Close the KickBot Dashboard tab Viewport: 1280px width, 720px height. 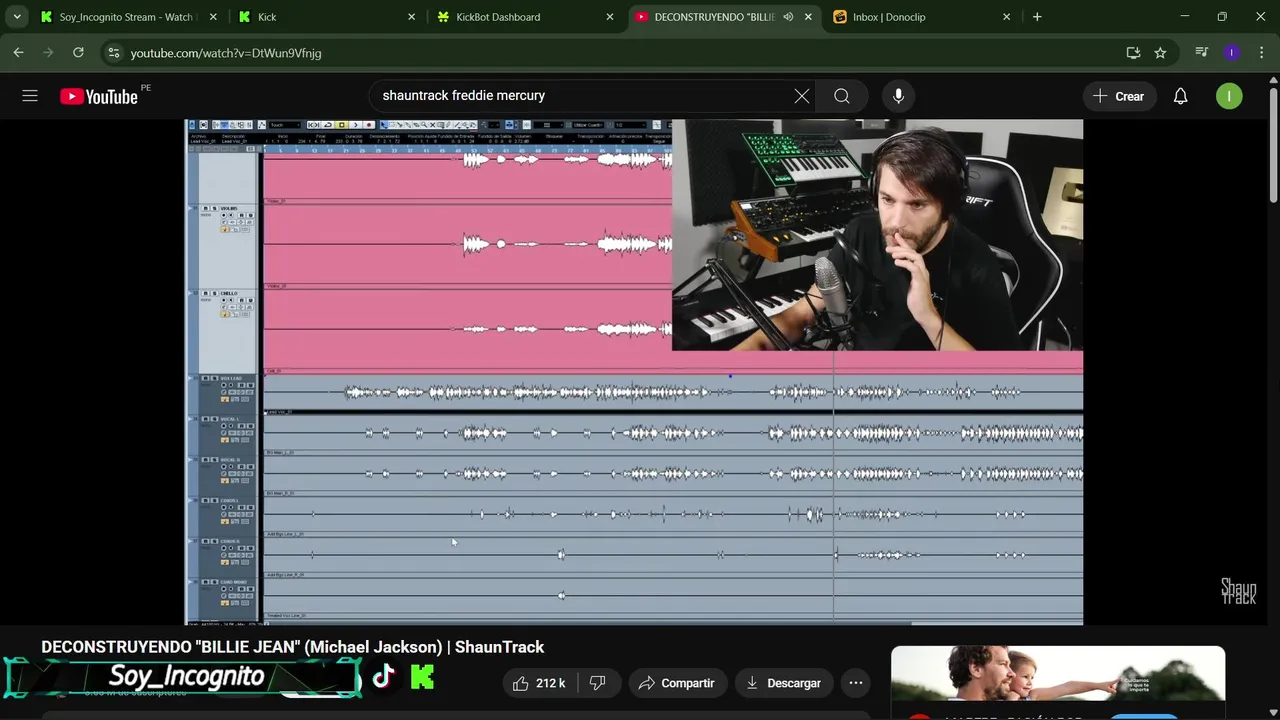click(610, 17)
